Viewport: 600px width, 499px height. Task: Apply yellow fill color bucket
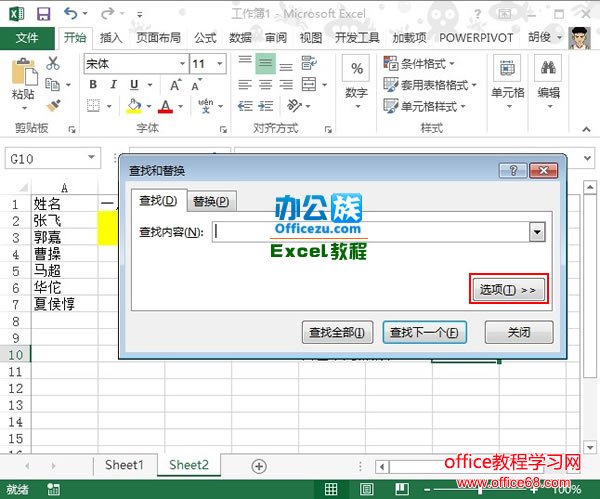point(134,106)
